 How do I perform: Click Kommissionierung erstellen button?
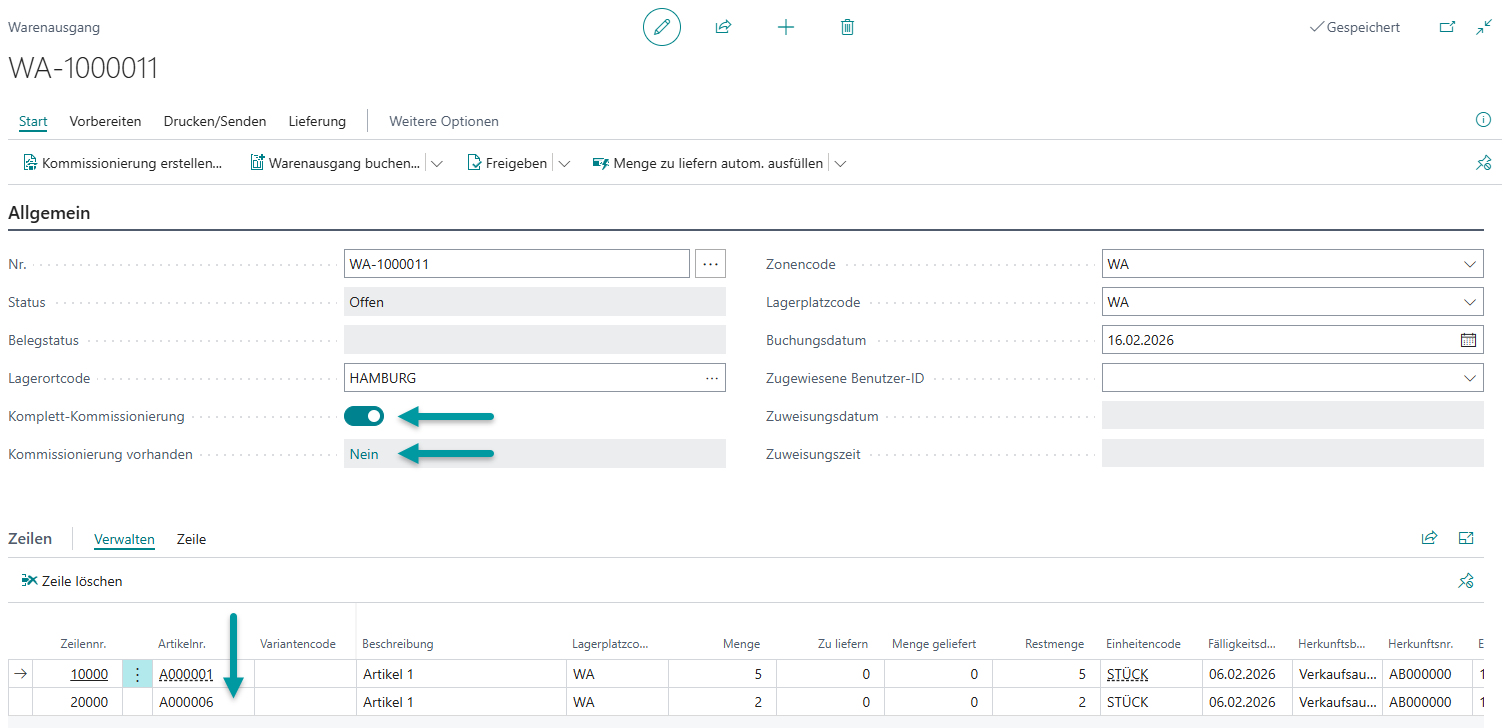[x=122, y=163]
